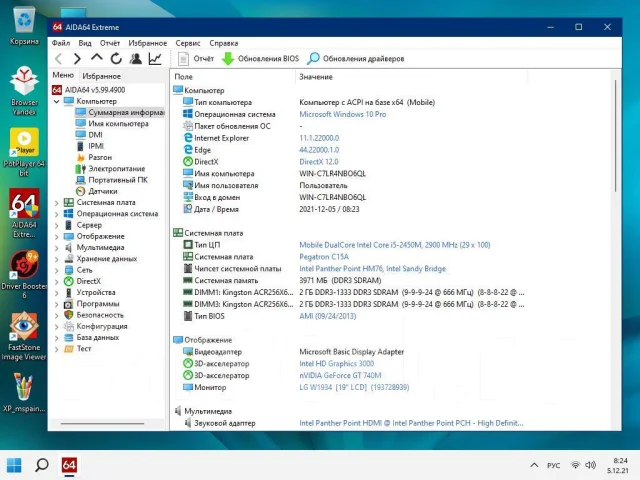The height and width of the screenshot is (480, 640).
Task: Click the volume speaker icon in the tray
Action: coord(591,465)
